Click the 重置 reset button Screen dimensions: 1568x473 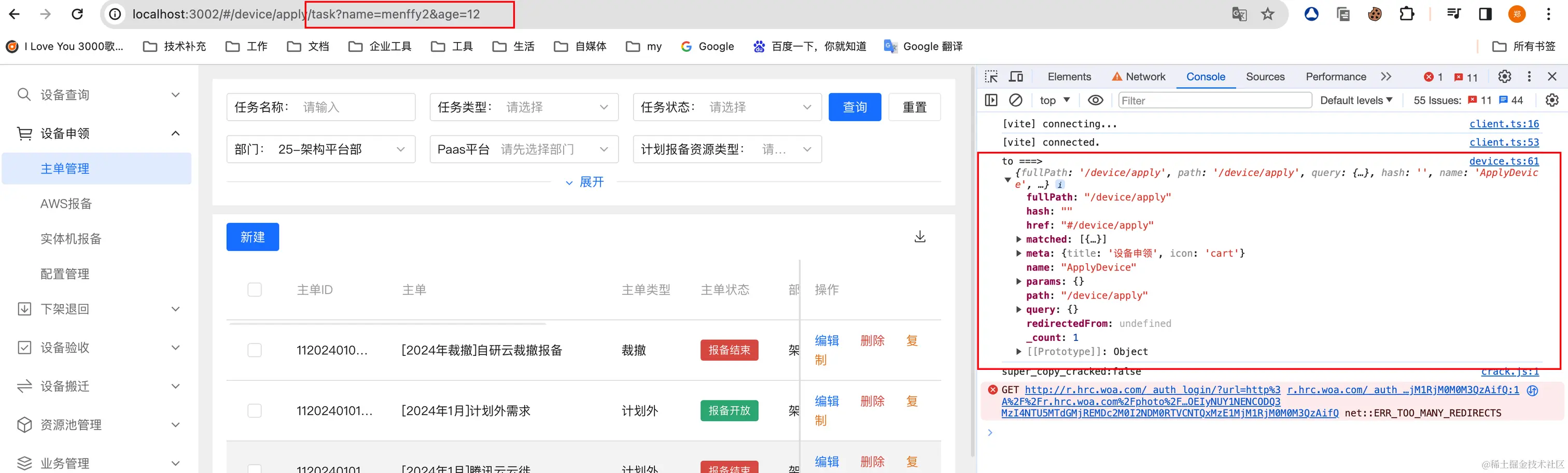tap(914, 107)
